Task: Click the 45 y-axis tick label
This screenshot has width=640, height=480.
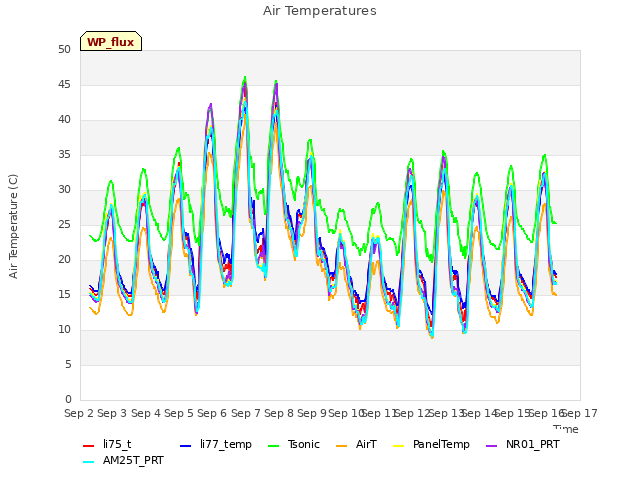Action: (64, 84)
